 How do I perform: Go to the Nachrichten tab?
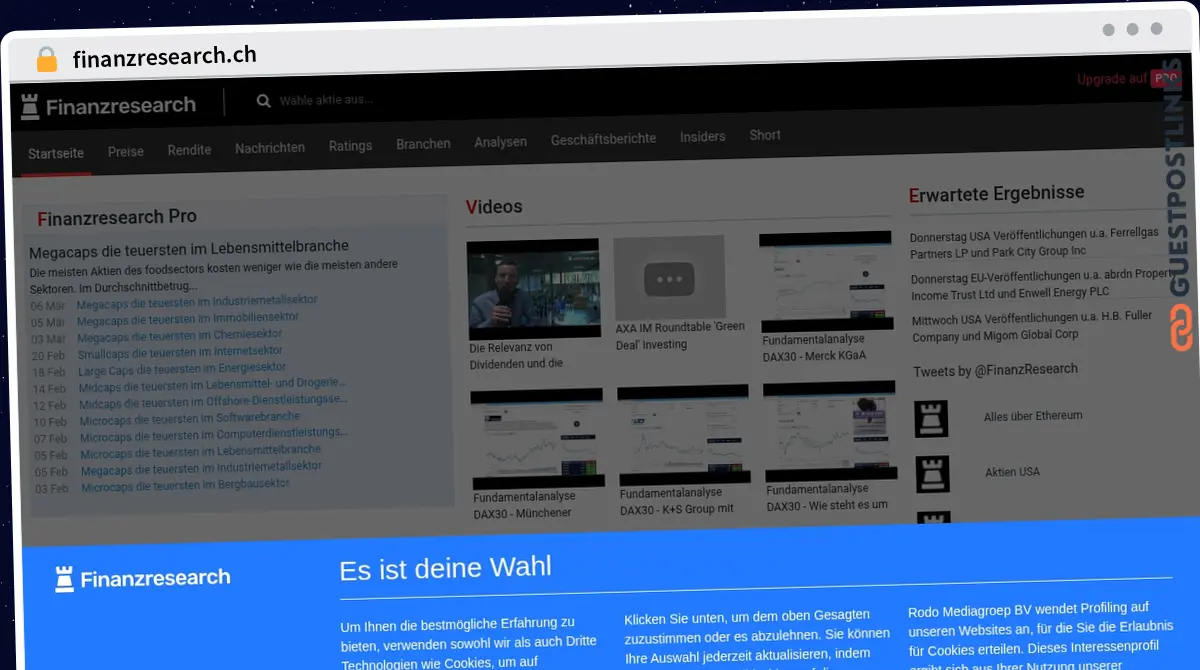click(270, 148)
